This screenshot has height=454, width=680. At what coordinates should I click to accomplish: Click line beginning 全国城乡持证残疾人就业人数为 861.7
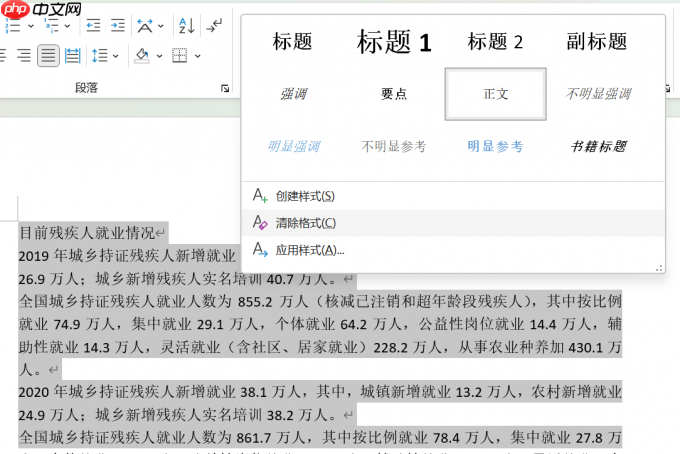320,438
